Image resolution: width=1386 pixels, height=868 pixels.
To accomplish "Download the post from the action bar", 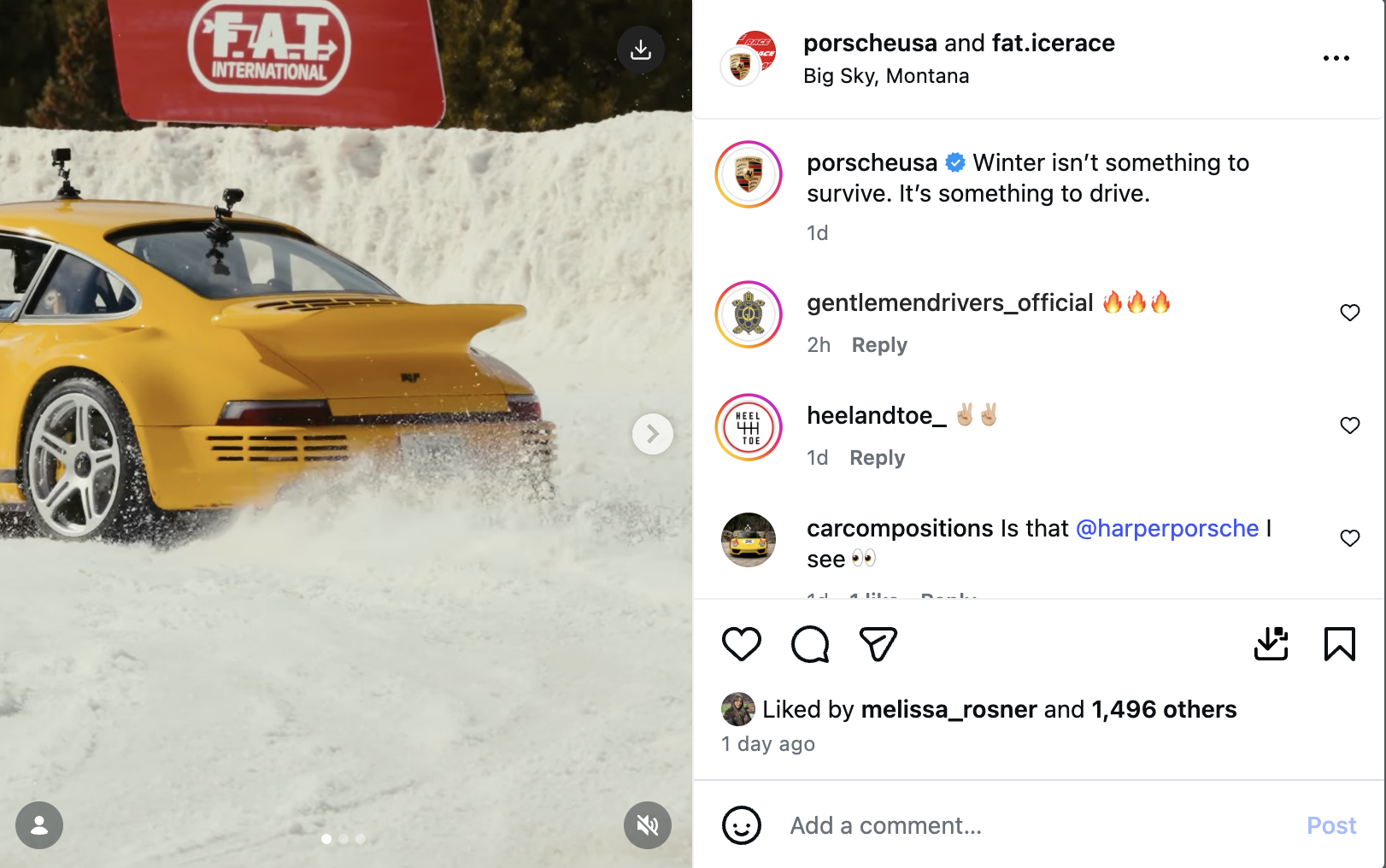I will [x=1271, y=644].
